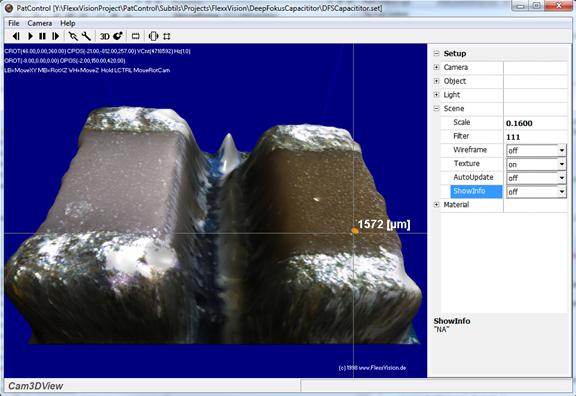Toggle the 3D view toolbar icon
Image resolution: width=576 pixels, height=396 pixels.
(105, 36)
